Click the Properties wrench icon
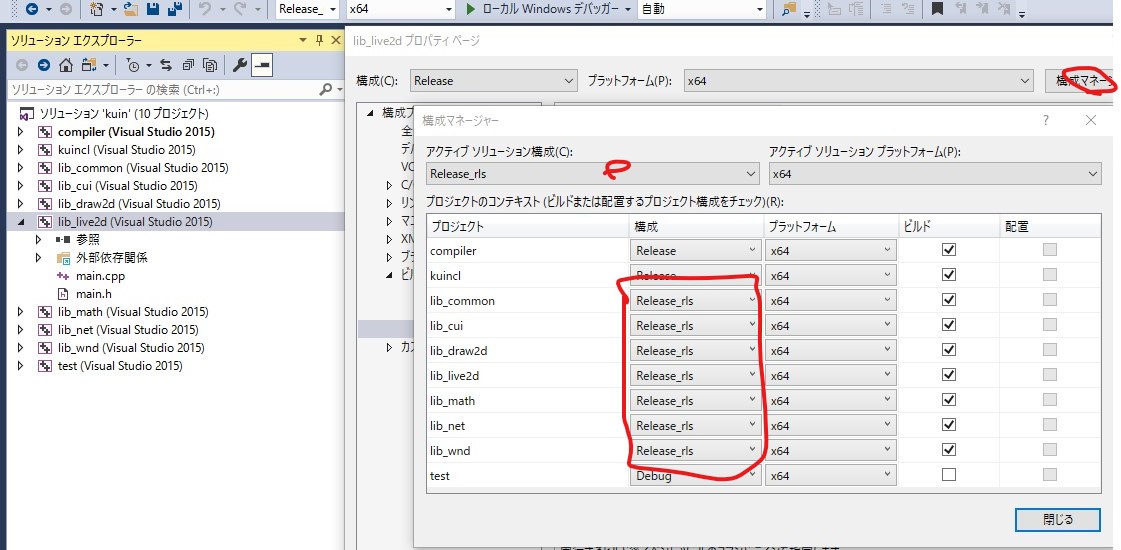The image size is (1121, 550). click(x=240, y=65)
